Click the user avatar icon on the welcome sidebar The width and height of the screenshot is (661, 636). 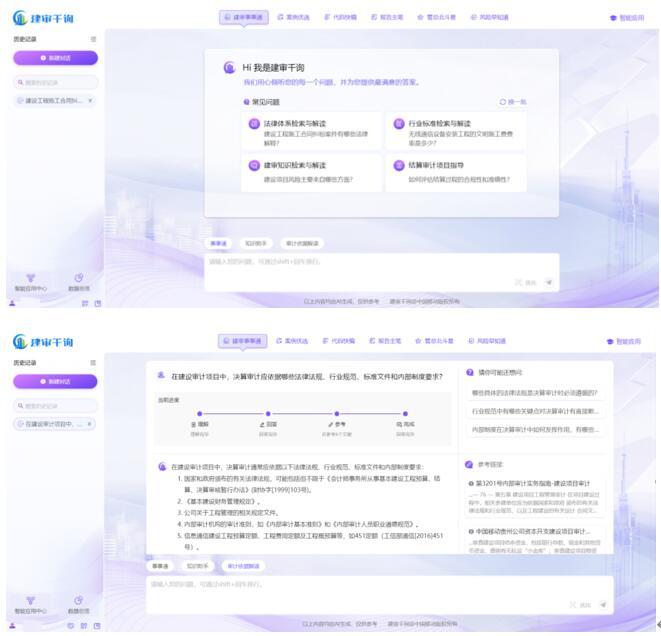pos(12,303)
